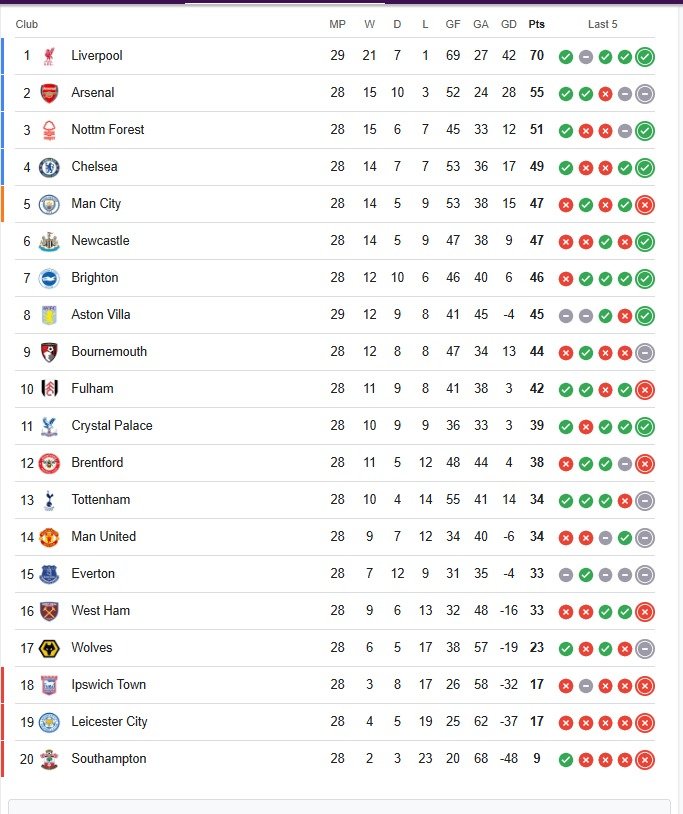Image resolution: width=683 pixels, height=814 pixels.
Task: Click the Pts column header
Action: point(537,24)
